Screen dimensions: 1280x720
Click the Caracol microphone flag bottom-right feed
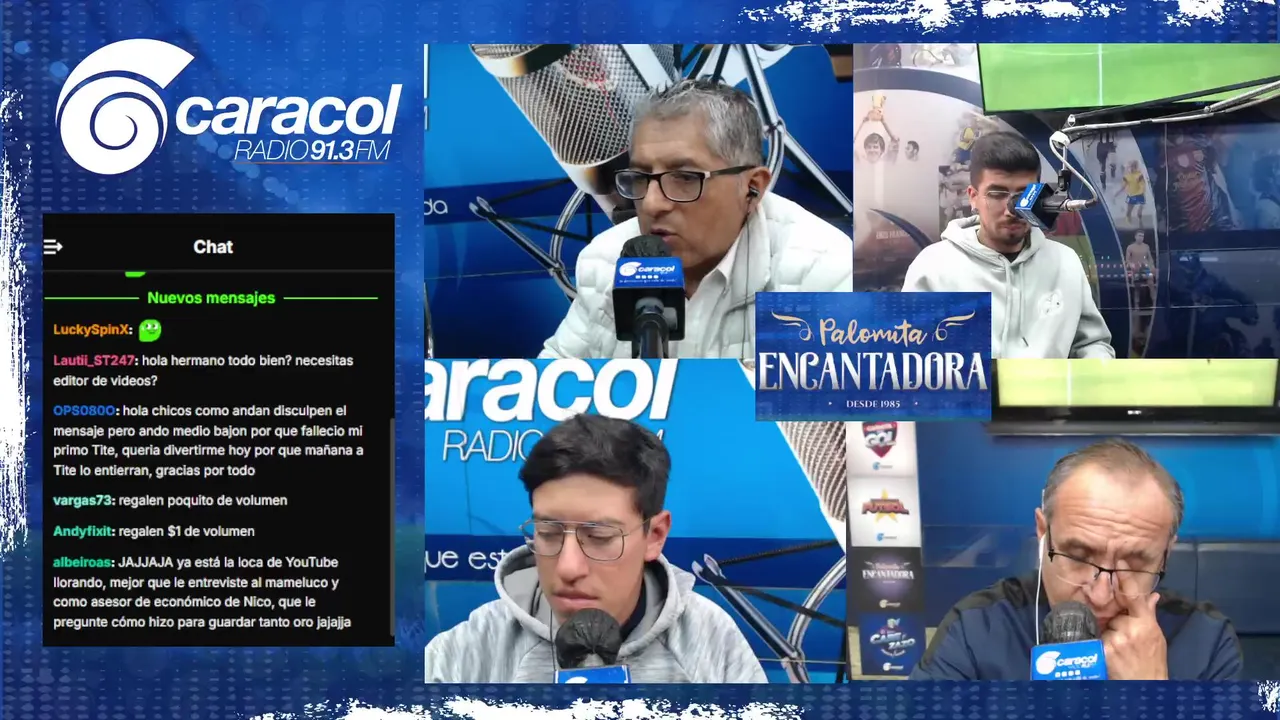point(1068,661)
